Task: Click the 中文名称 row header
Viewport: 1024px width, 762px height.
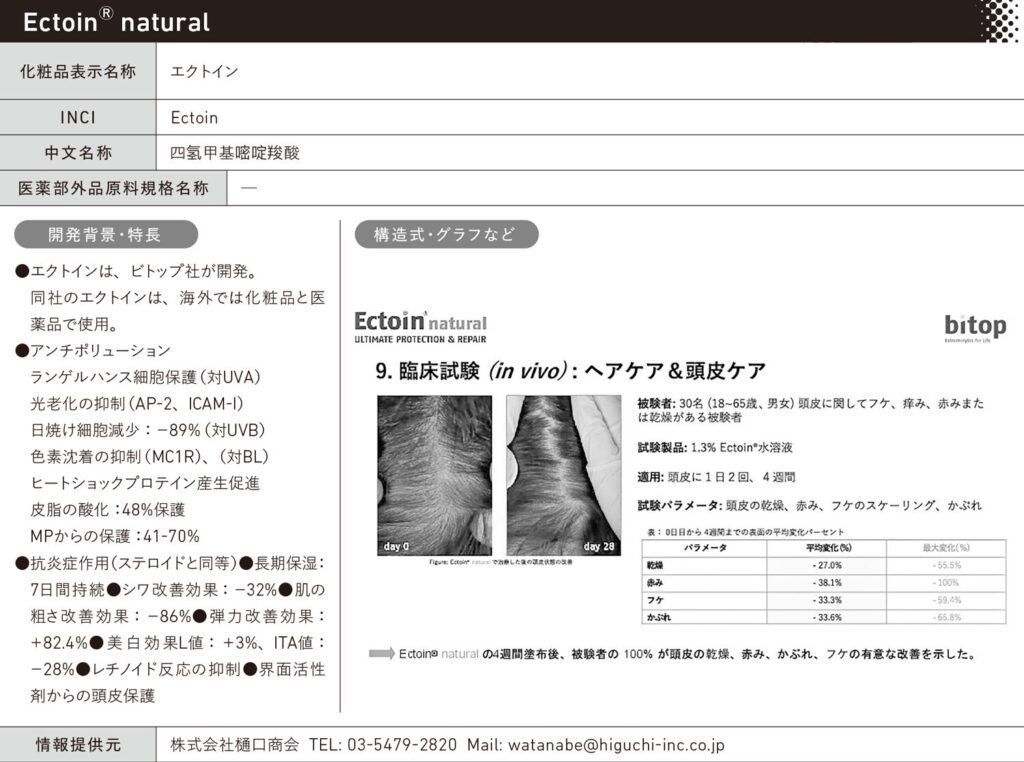Action: 78,153
